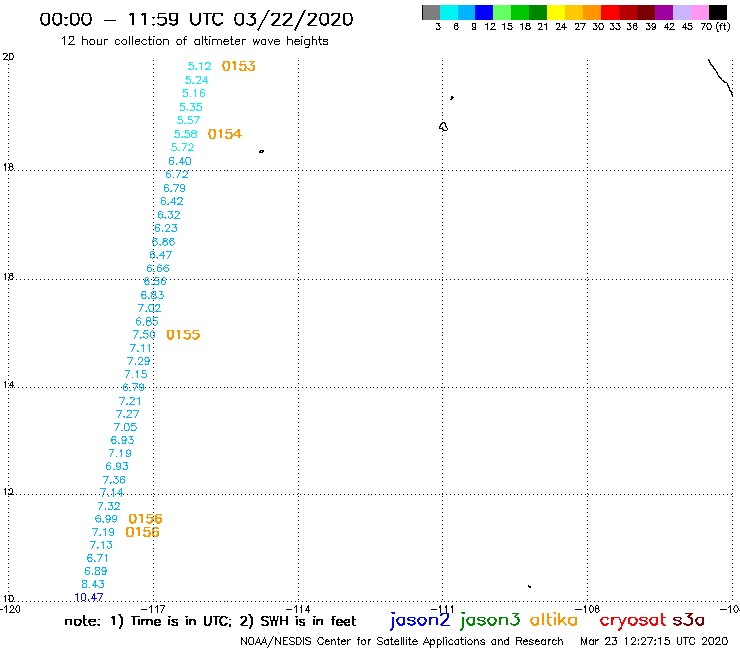The height and width of the screenshot is (650, 740).
Task: Click the dark blue 12 ft legend swatch
Action: [484, 12]
